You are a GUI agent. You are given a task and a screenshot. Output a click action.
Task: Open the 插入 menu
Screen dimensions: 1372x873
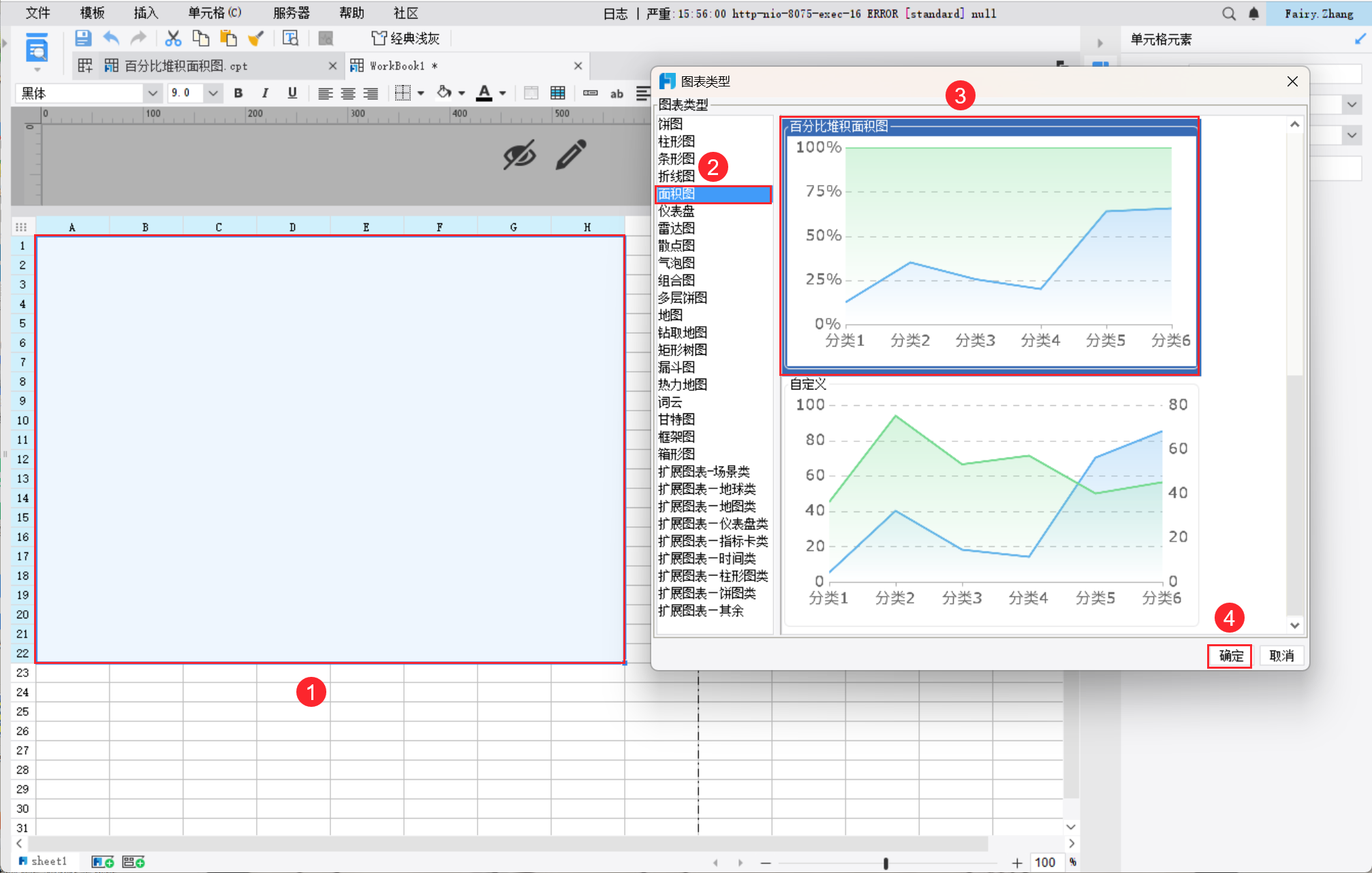click(145, 13)
